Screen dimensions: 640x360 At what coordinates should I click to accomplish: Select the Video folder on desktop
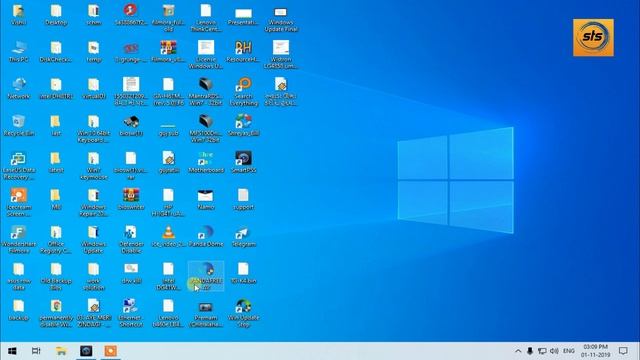(x=18, y=15)
